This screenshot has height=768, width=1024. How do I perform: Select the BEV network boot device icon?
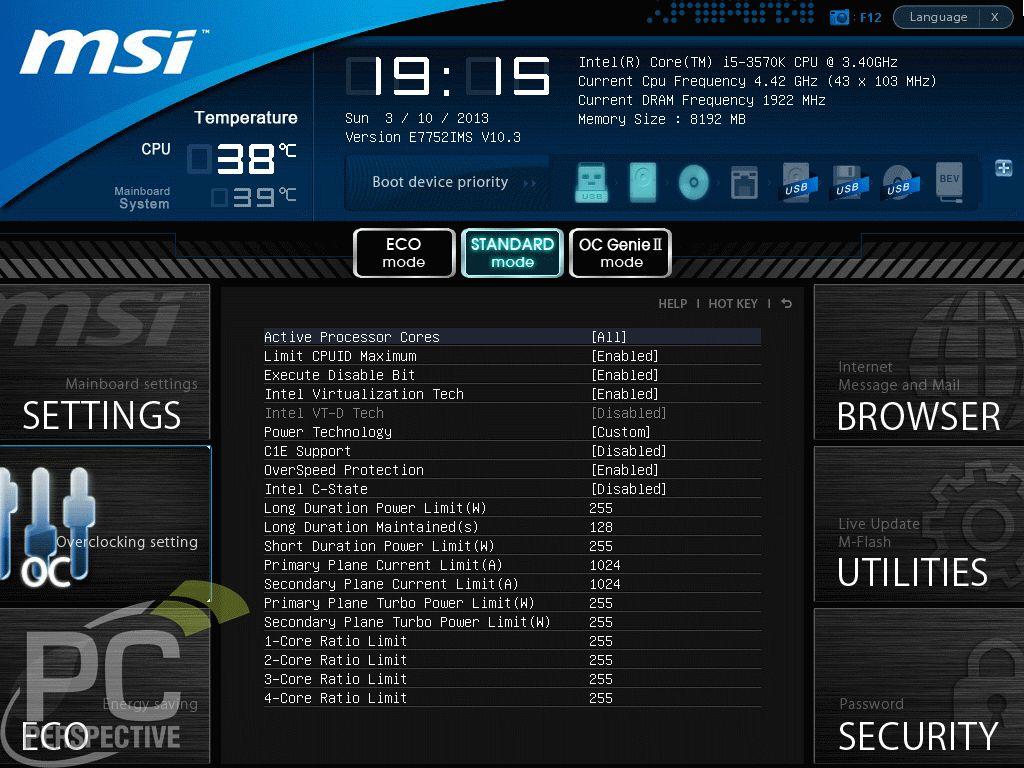click(x=949, y=182)
